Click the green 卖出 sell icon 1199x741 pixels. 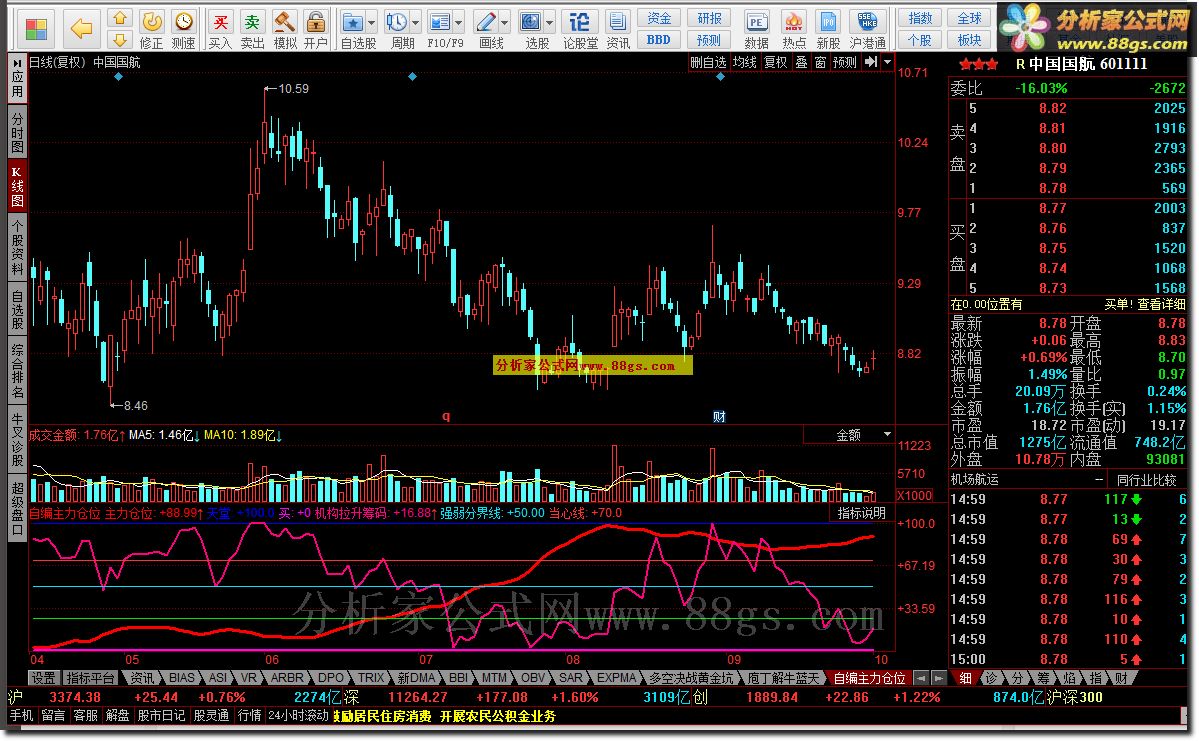coord(252,29)
